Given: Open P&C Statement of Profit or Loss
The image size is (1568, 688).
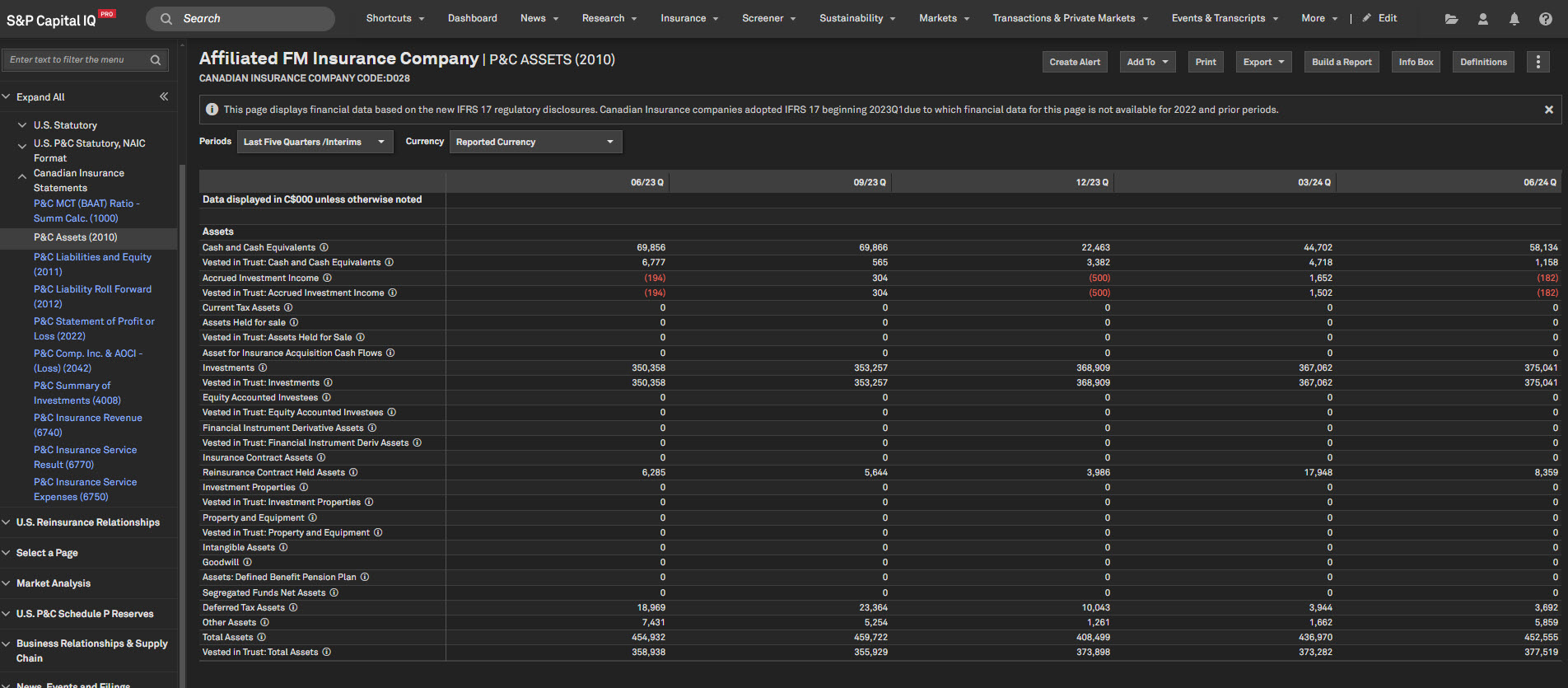Looking at the screenshot, I should pyautogui.click(x=94, y=329).
